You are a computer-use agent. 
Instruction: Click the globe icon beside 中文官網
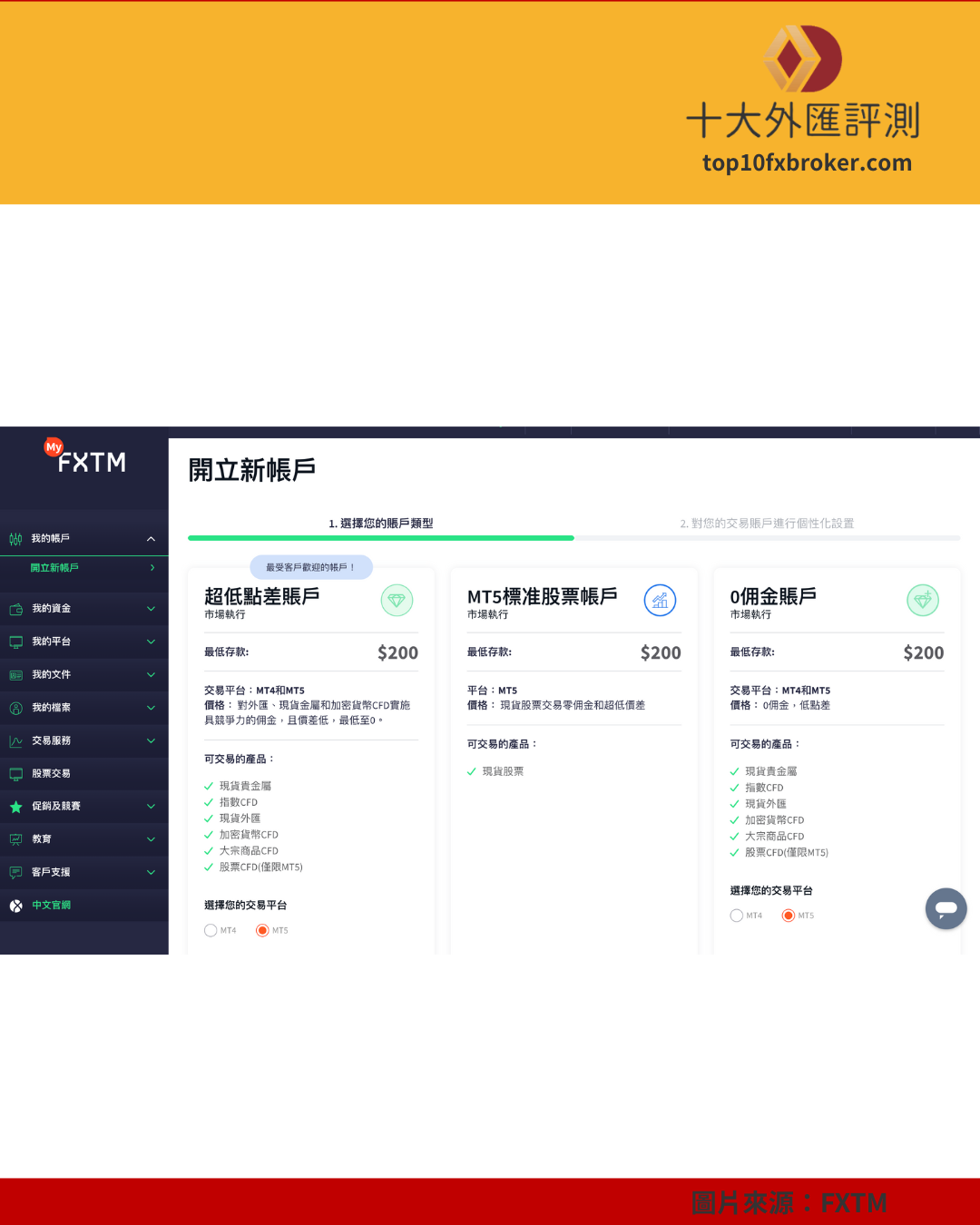15,906
